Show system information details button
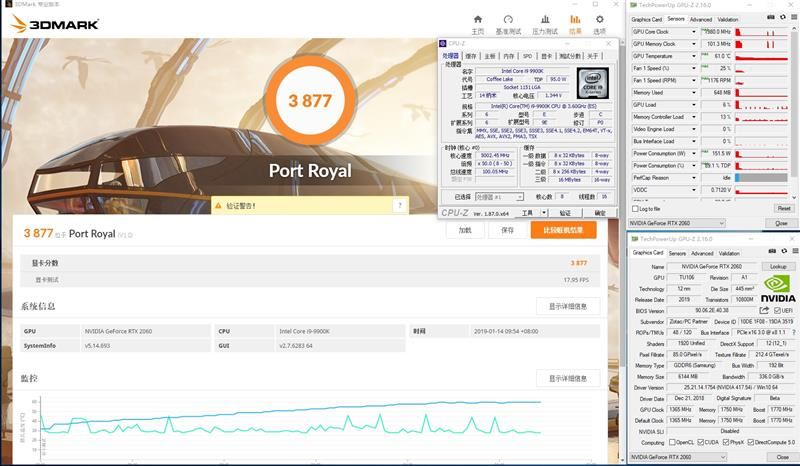This screenshot has width=800, height=466. (x=568, y=306)
